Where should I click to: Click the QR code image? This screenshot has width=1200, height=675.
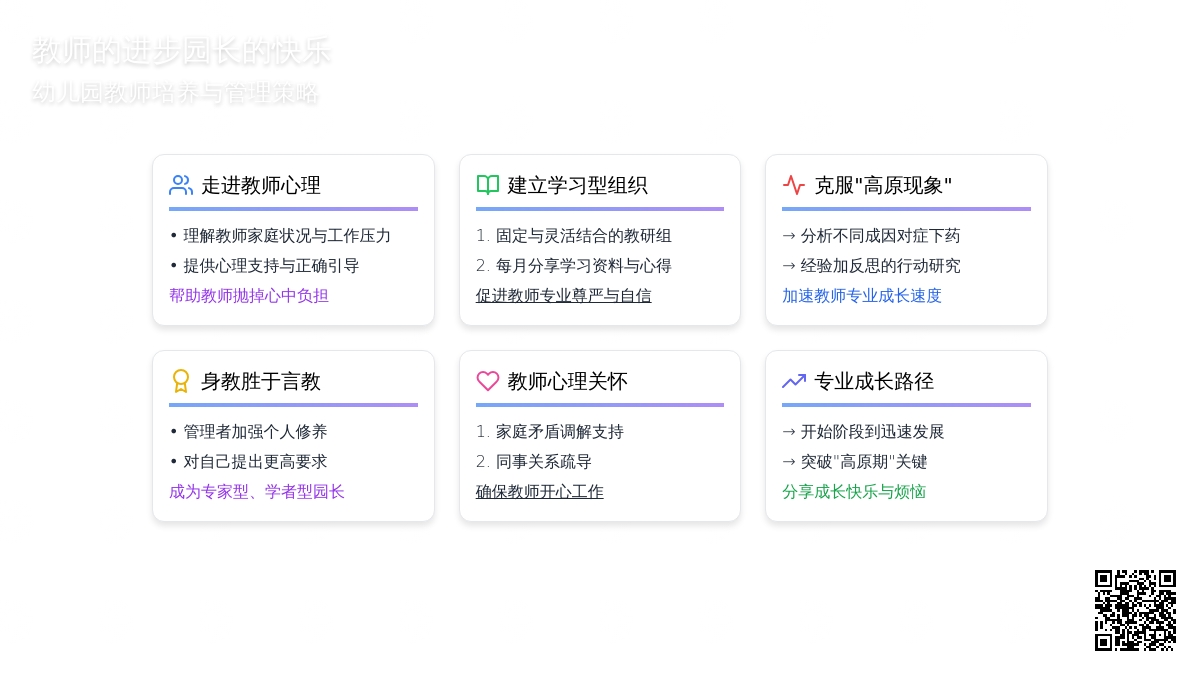point(1135,610)
